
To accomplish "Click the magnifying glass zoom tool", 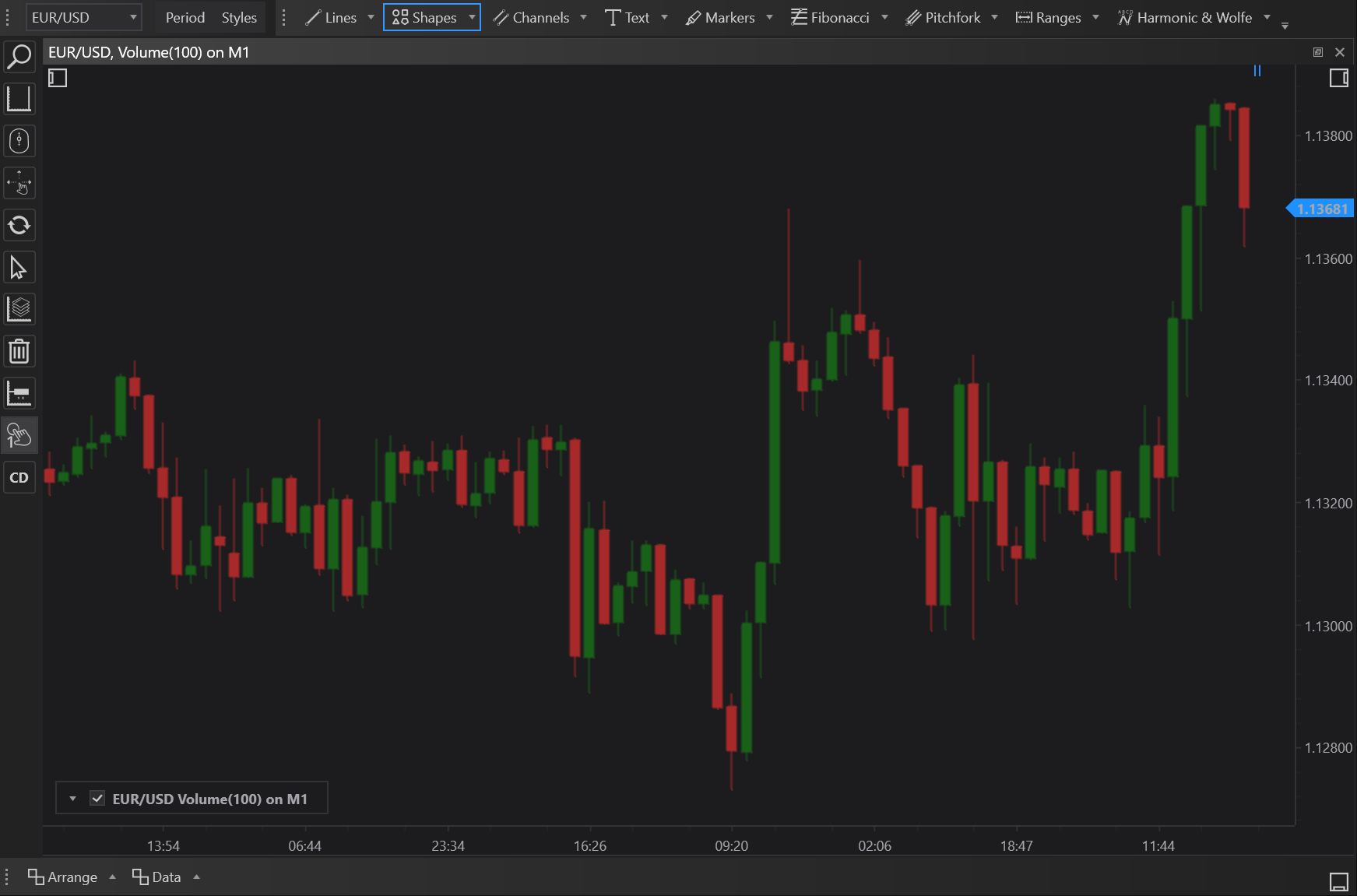I will point(19,57).
